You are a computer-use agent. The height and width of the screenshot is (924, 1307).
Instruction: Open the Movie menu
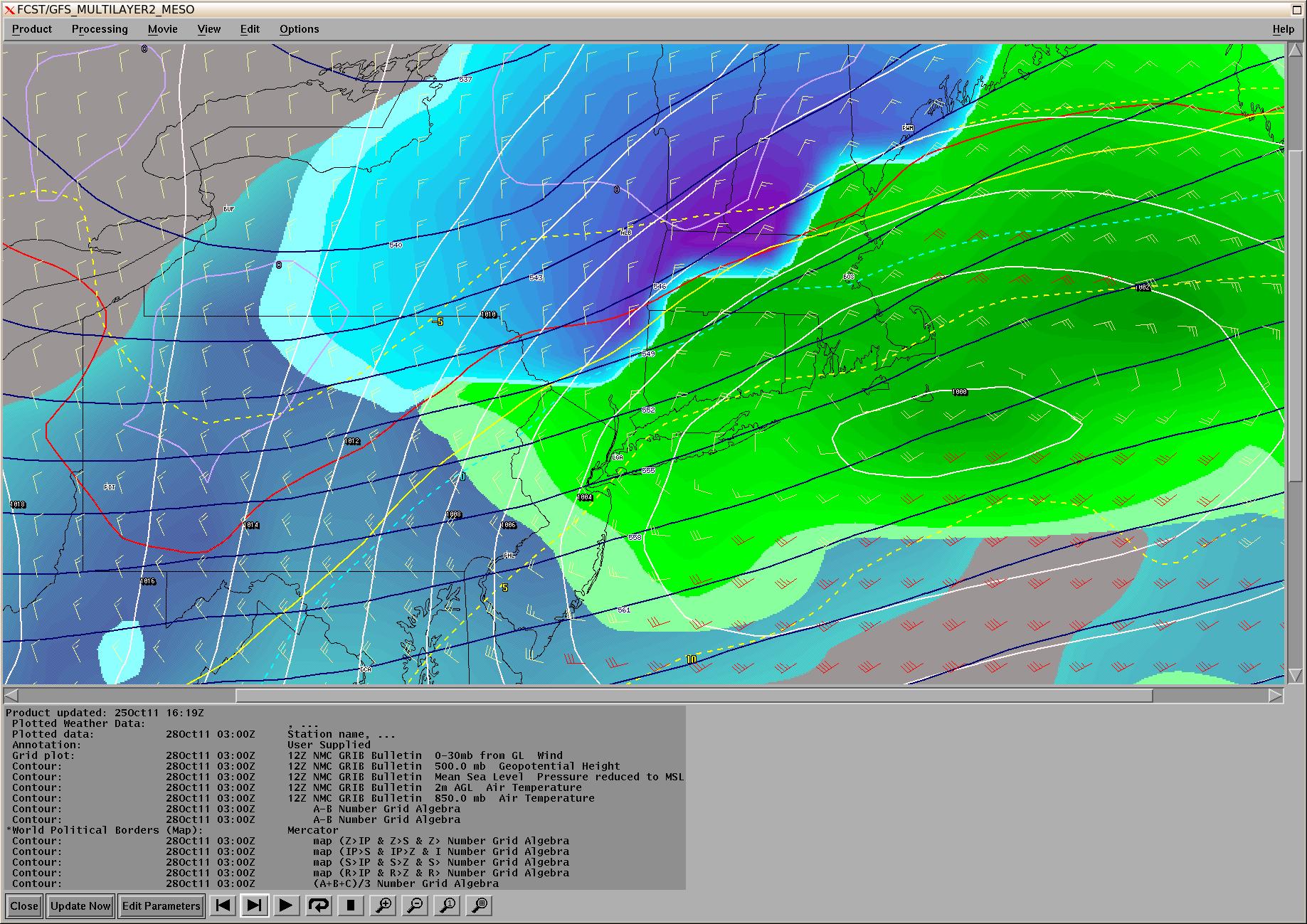pos(163,29)
